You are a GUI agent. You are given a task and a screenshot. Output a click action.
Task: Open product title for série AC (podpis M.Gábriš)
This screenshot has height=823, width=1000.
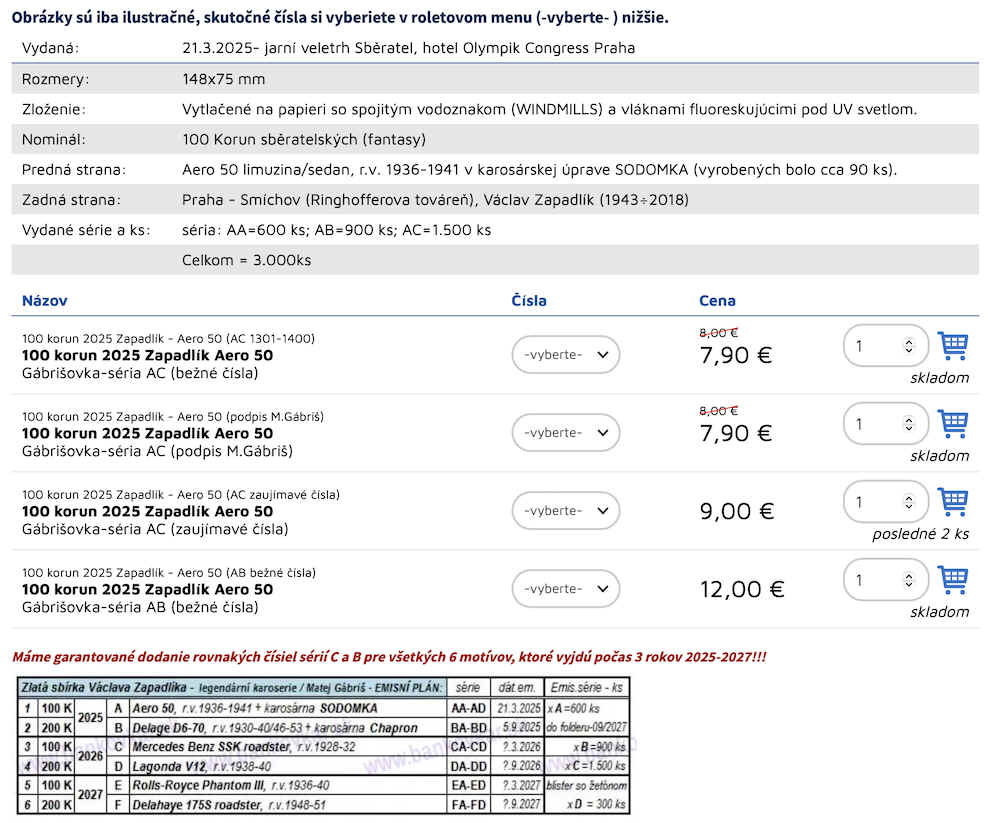tap(147, 433)
